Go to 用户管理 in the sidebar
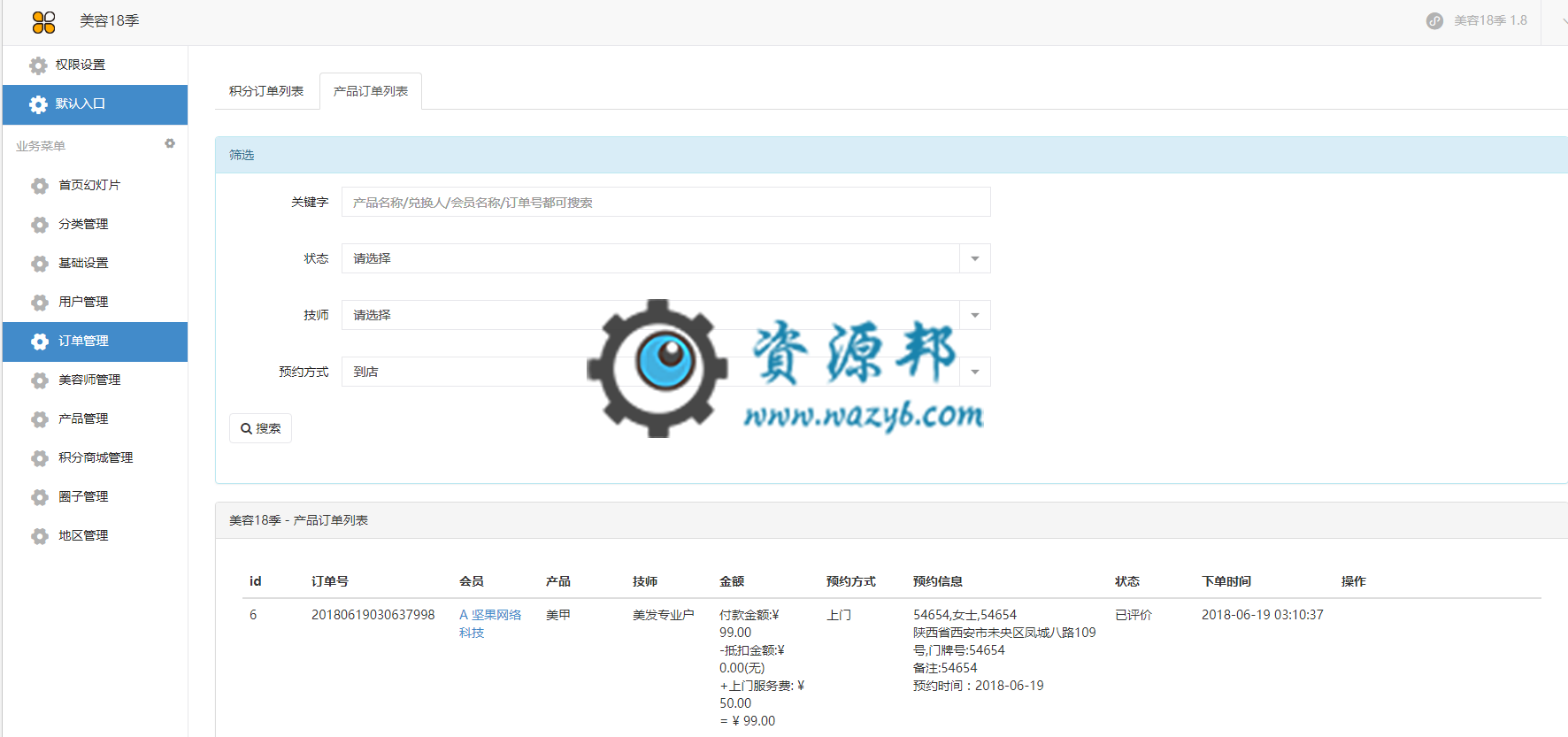Image resolution: width=1568 pixels, height=737 pixels. point(95,302)
